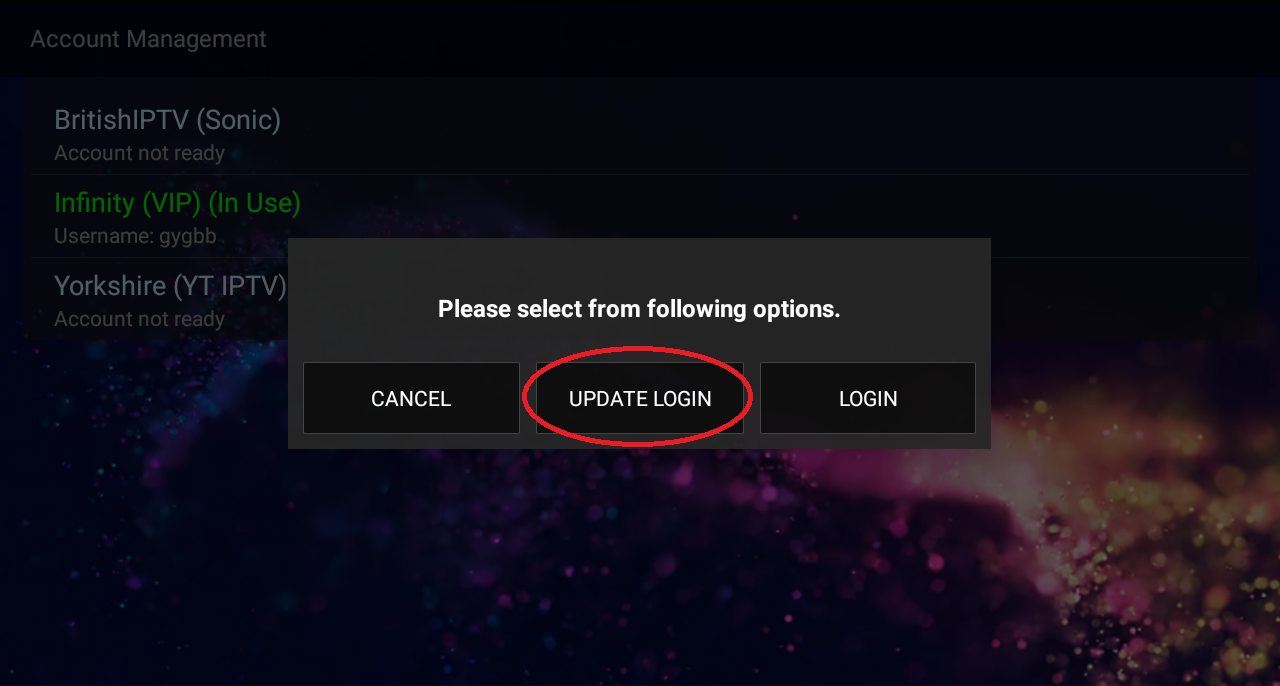Choose UPDATE LOGIN in the options dialog

[640, 398]
